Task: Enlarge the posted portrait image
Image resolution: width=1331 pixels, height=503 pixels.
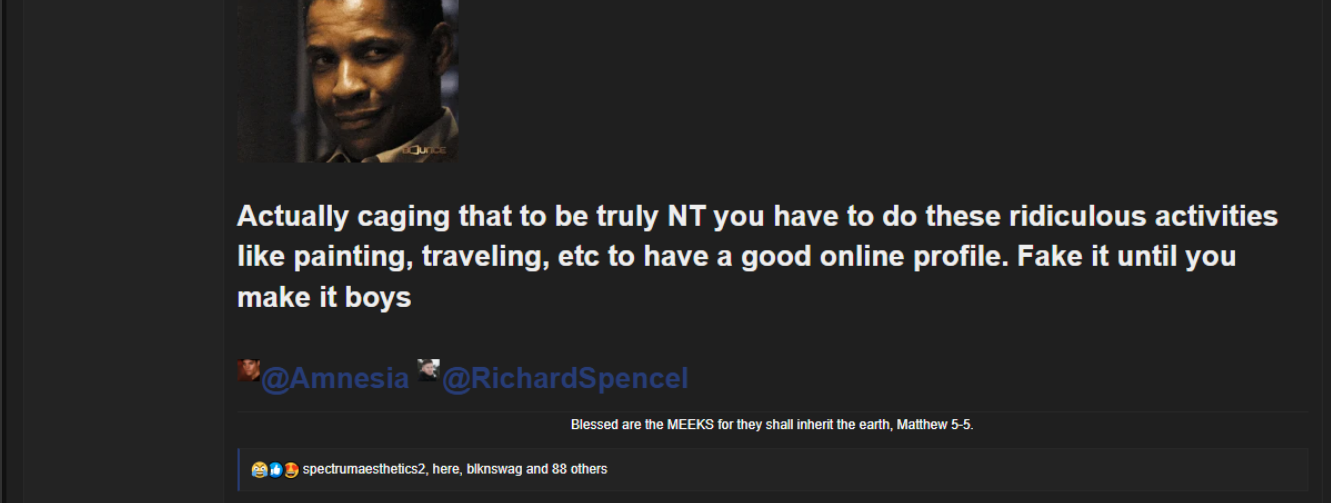Action: 347,80
